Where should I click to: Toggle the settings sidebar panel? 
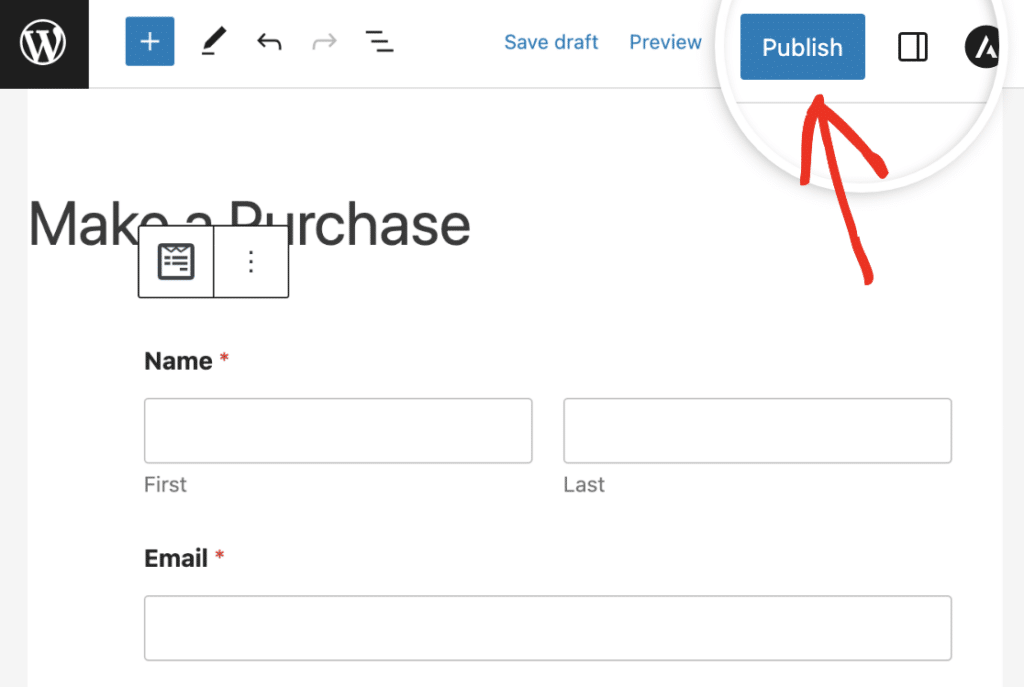point(911,47)
